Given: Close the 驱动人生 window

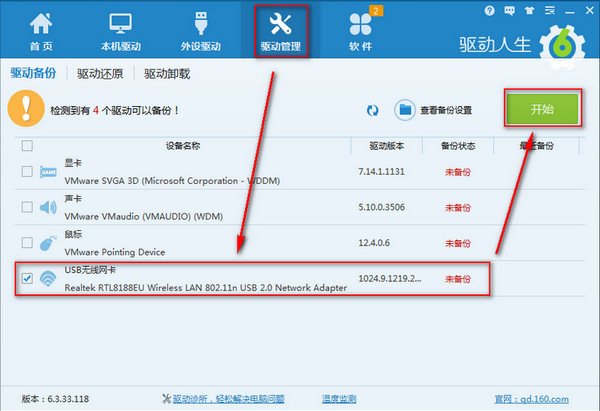Looking at the screenshot, I should tap(590, 11).
